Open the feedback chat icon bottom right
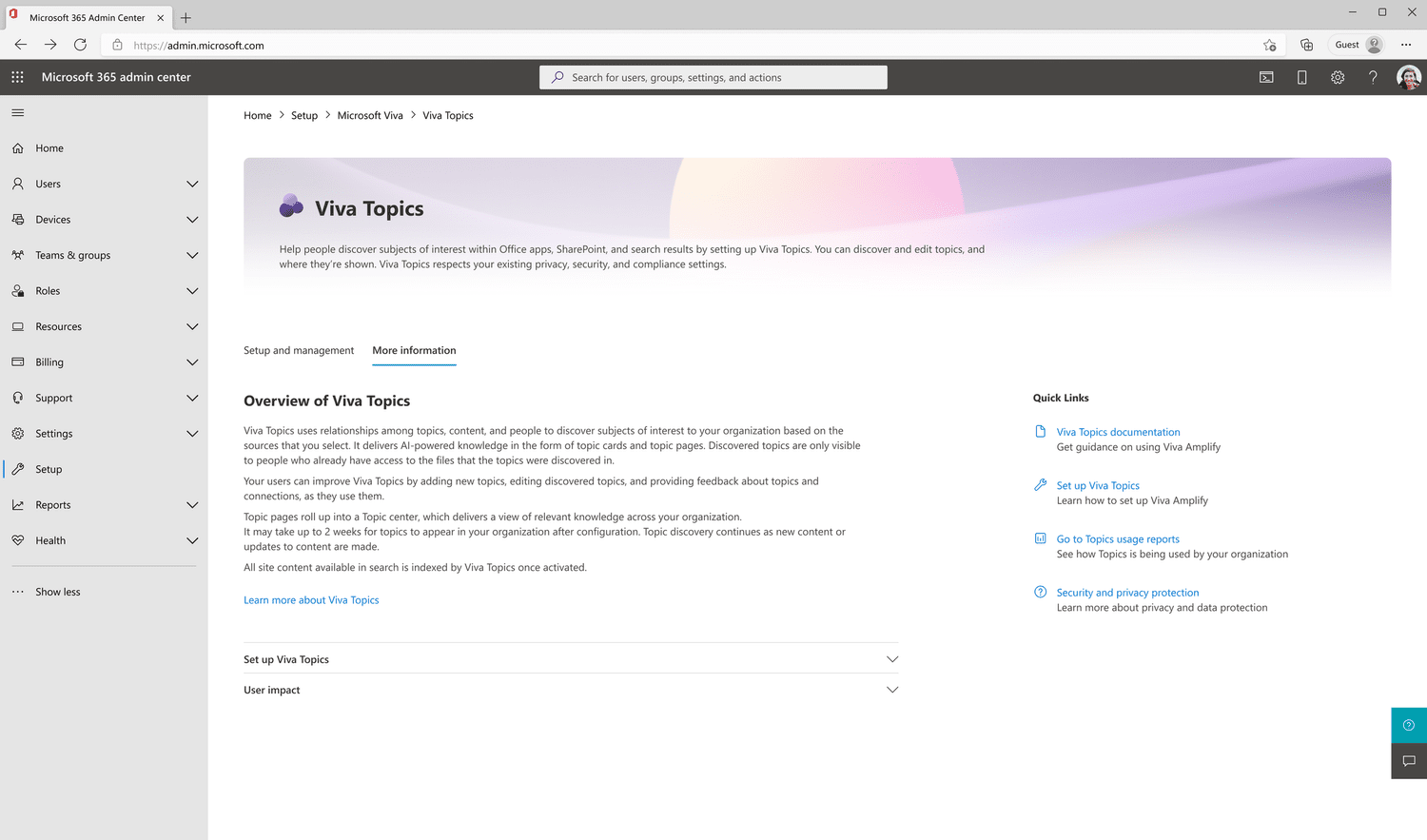Viewport: 1427px width, 840px height. tap(1409, 760)
